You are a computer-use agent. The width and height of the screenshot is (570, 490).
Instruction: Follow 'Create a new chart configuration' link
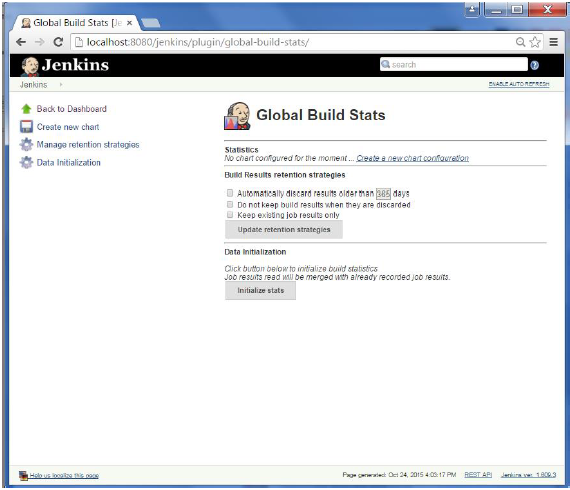pyautogui.click(x=412, y=158)
